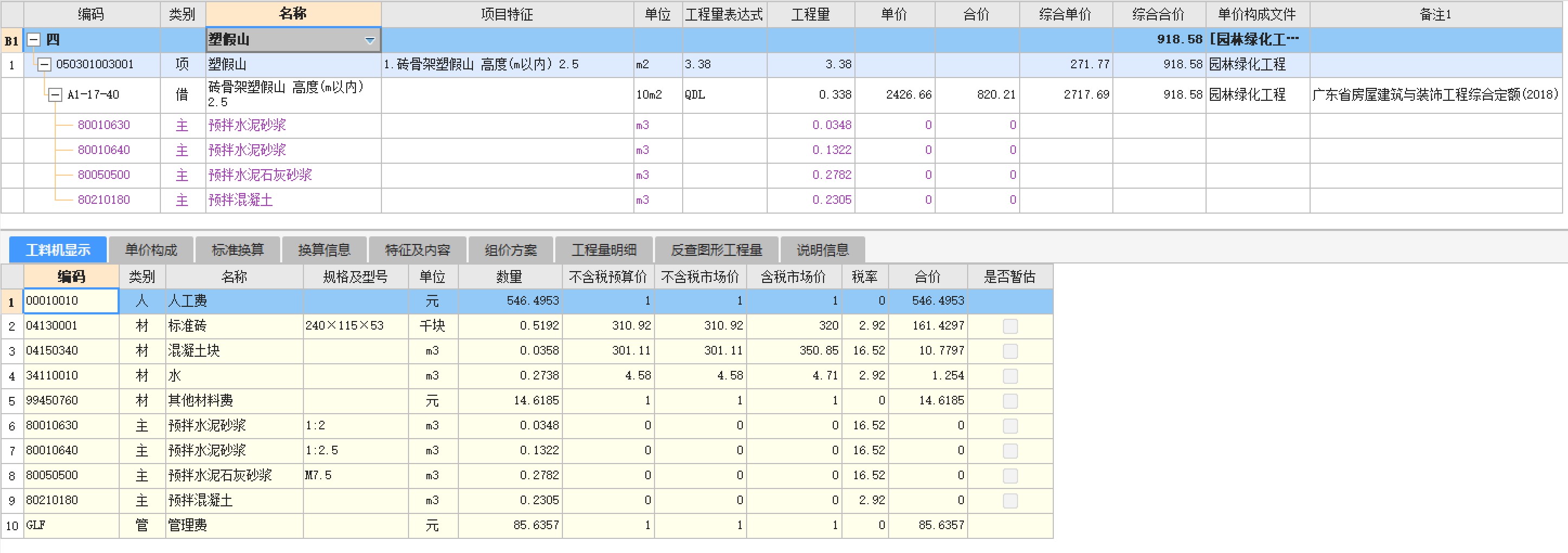The height and width of the screenshot is (553, 1568).
Task: Open the 塑假山 name dropdown arrow
Action: 370,40
